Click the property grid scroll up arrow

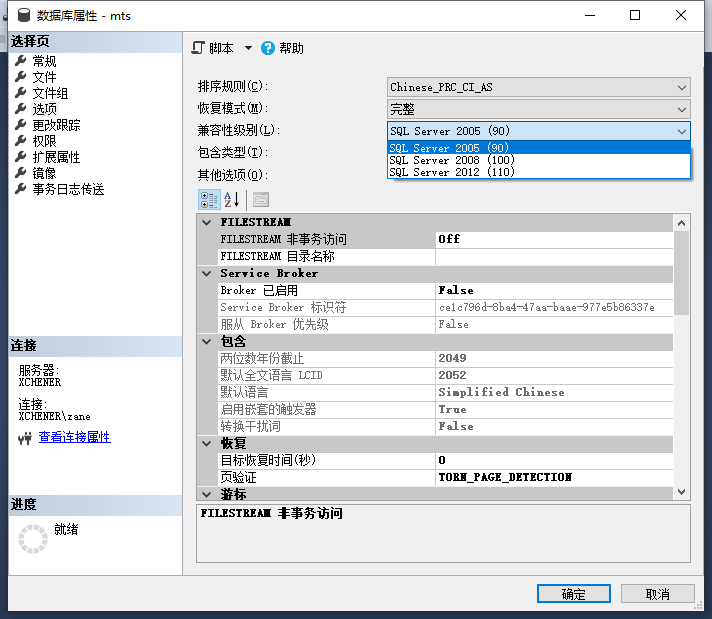tap(681, 223)
